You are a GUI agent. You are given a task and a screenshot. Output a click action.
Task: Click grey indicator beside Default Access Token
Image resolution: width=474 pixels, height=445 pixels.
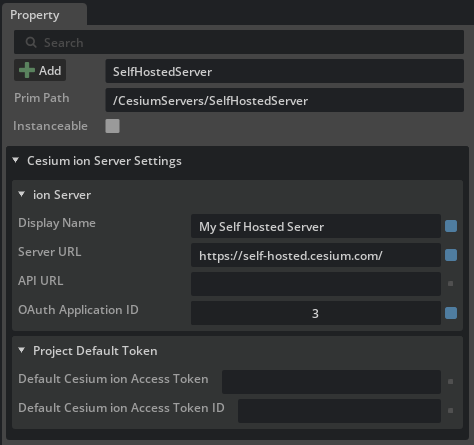pyautogui.click(x=451, y=382)
